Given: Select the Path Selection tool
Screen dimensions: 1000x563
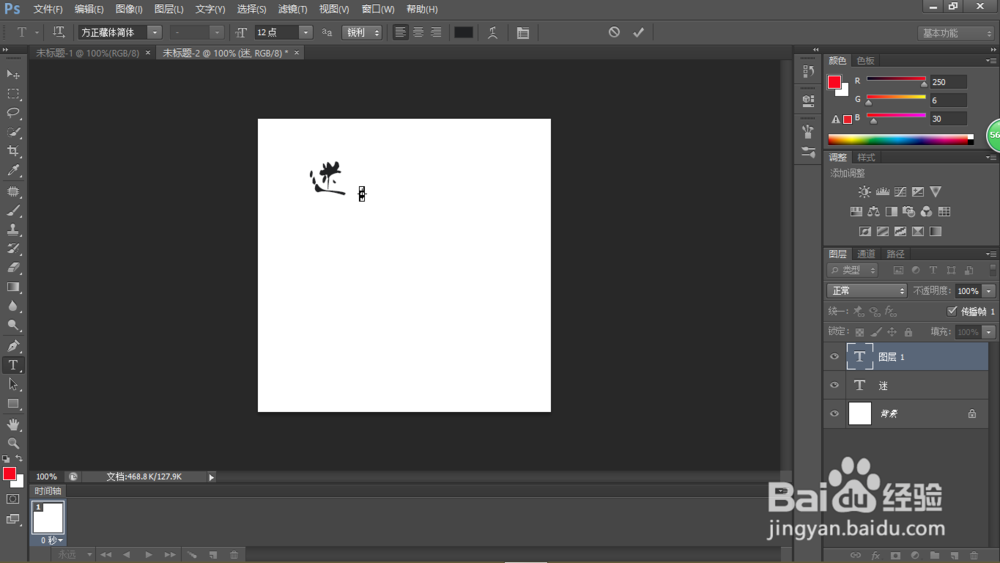Looking at the screenshot, I should 13,384.
